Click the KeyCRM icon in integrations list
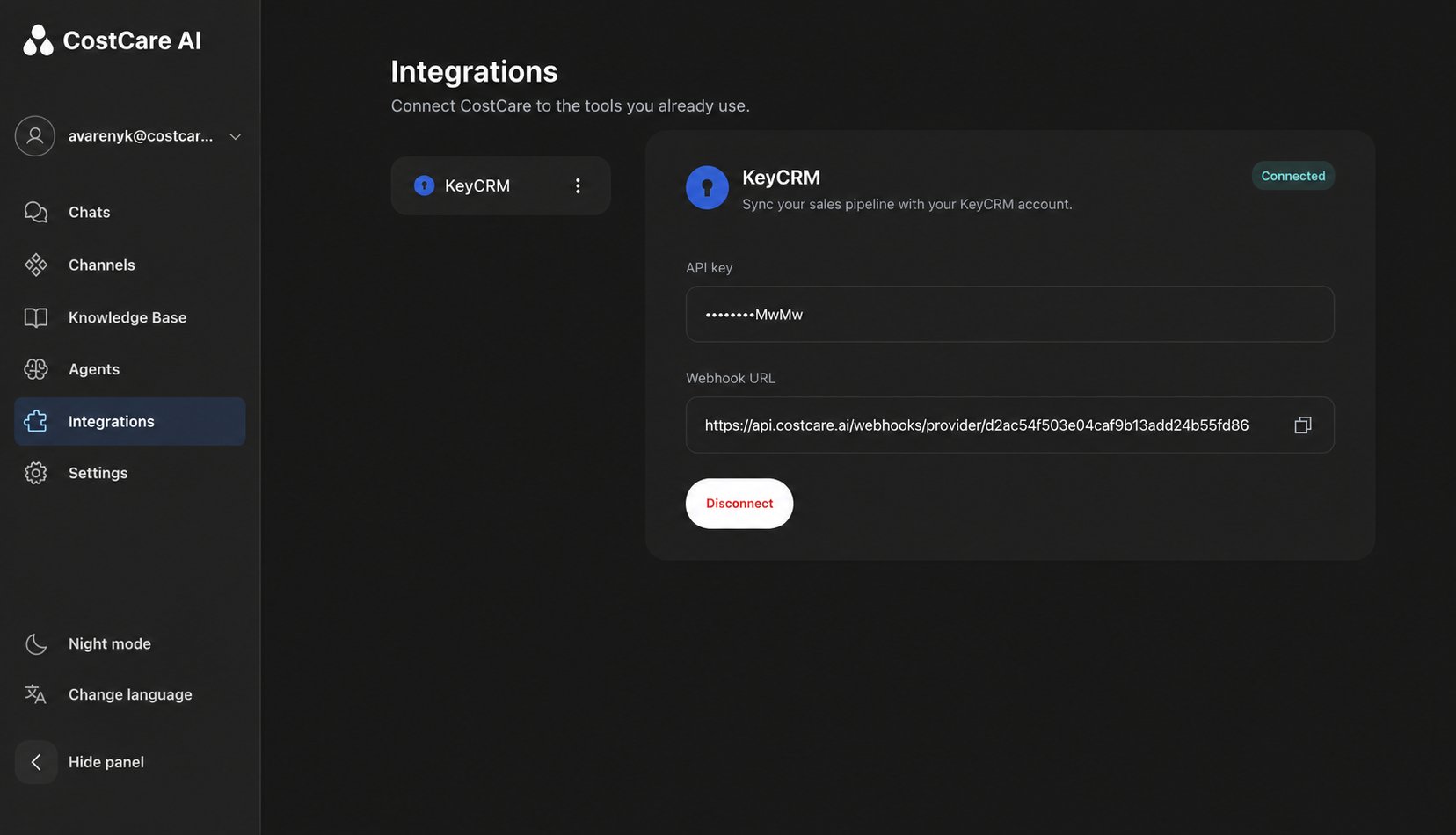The height and width of the screenshot is (835, 1456). [x=424, y=185]
